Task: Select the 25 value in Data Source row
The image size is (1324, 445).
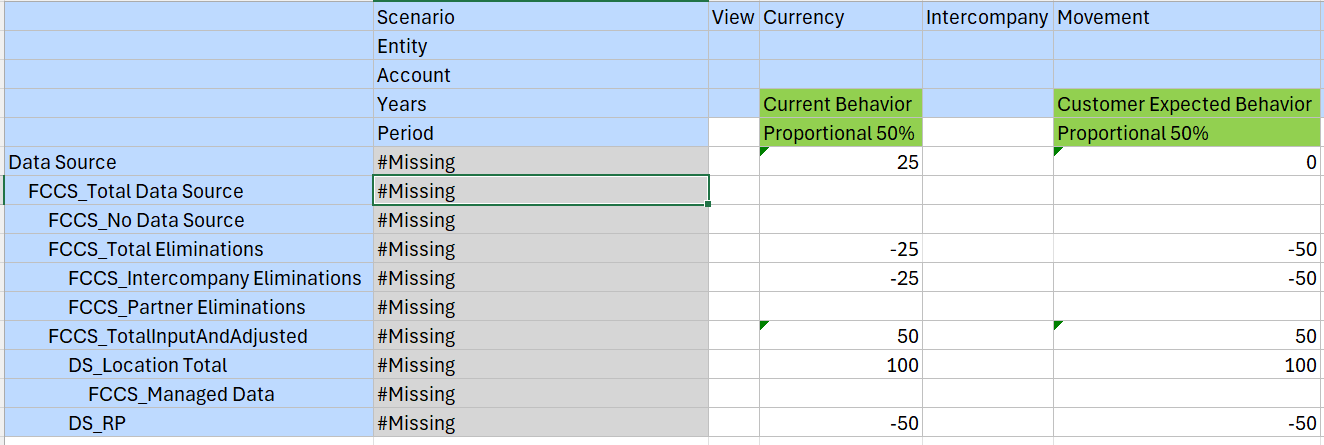Action: pyautogui.click(x=841, y=162)
